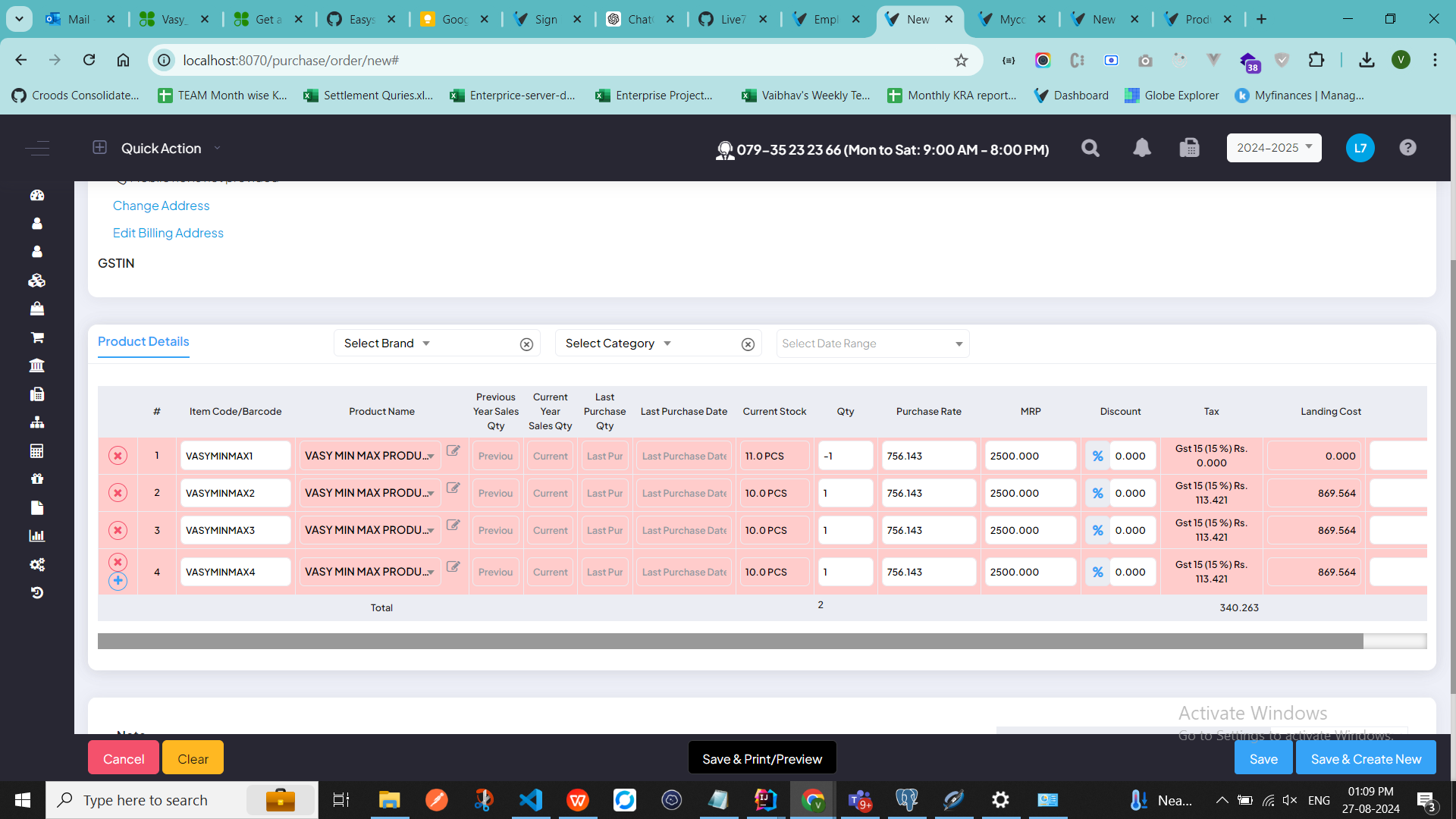Open Visual Studio Code from taskbar
Image resolution: width=1456 pixels, height=819 pixels.
coord(531,800)
